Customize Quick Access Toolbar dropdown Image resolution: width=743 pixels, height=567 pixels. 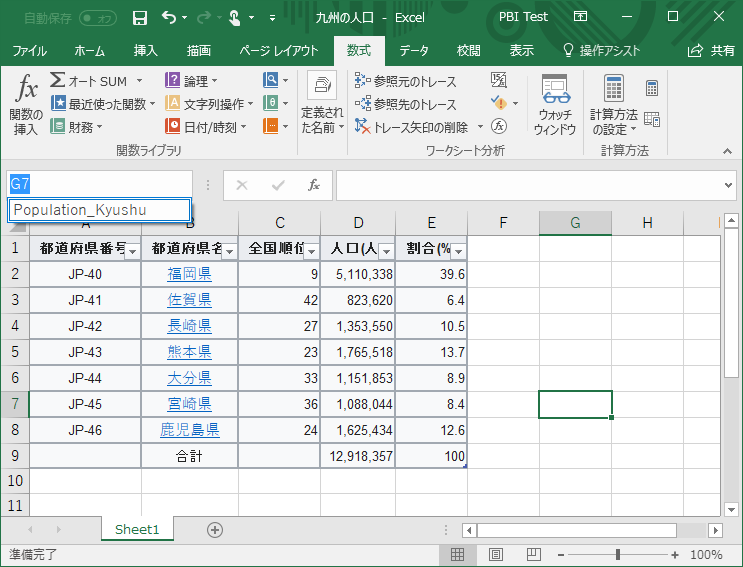pyautogui.click(x=272, y=18)
